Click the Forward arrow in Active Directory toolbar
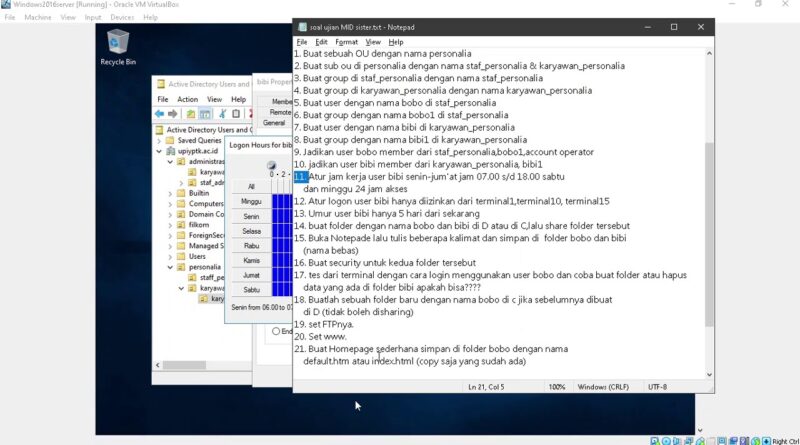 [172, 114]
